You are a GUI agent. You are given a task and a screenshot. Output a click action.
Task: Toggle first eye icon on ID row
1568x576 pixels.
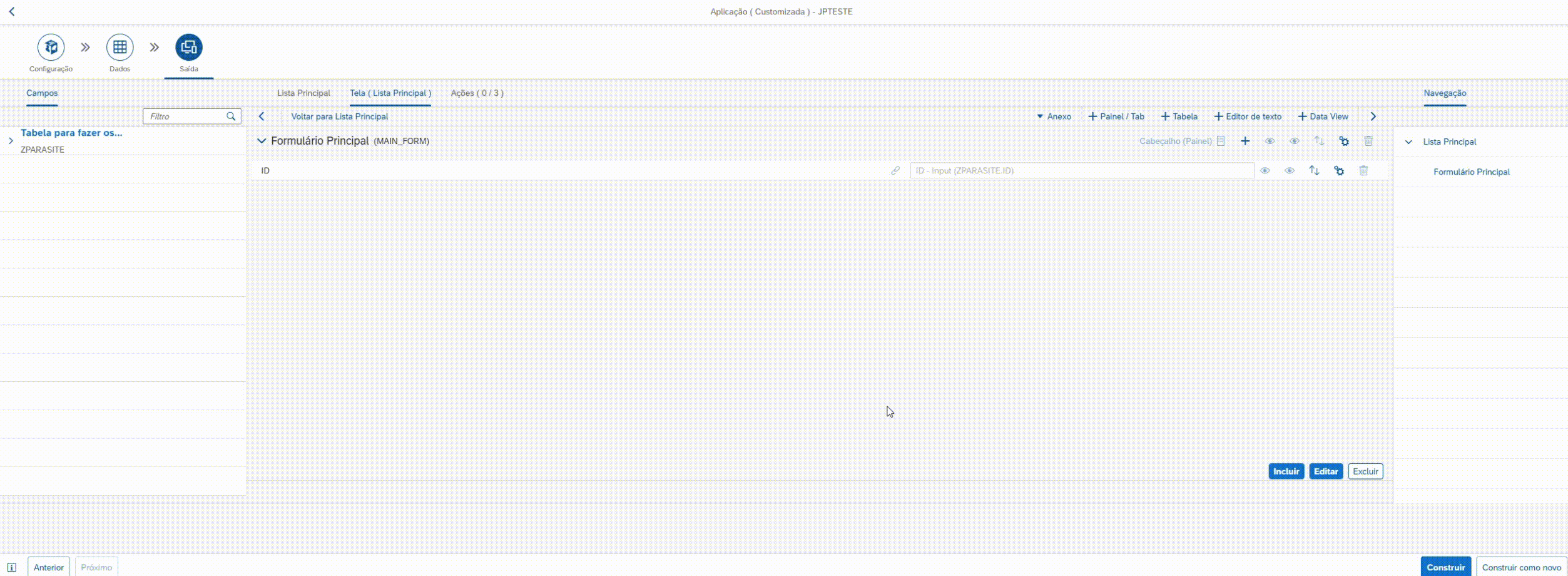[1265, 171]
